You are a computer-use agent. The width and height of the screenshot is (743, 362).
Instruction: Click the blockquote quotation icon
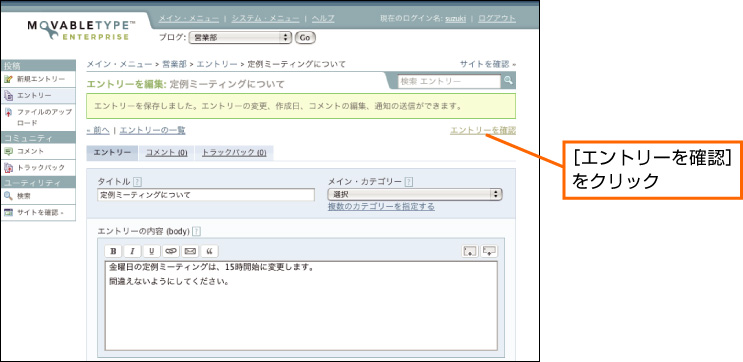(x=209, y=251)
